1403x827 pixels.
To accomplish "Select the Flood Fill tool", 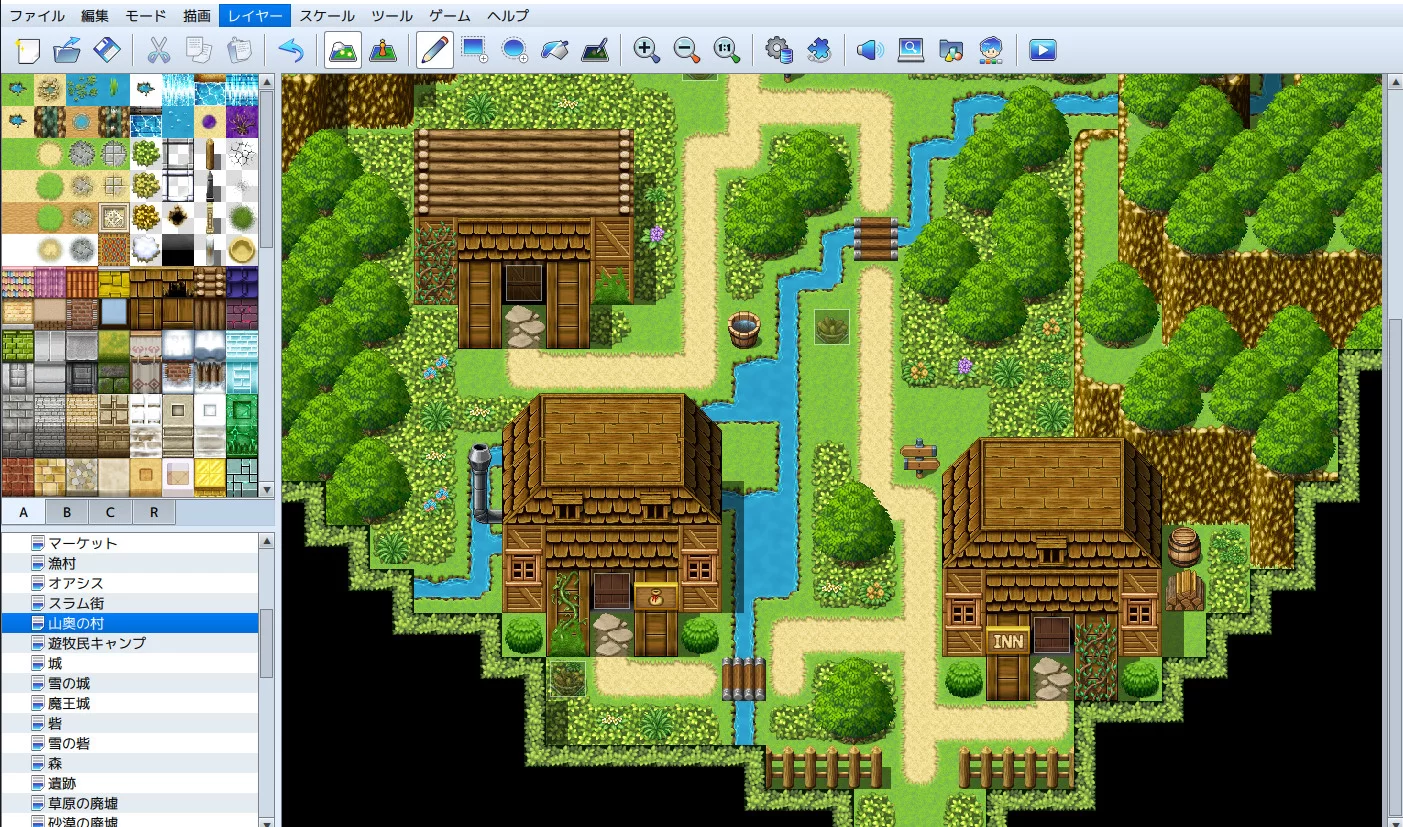I will pyautogui.click(x=554, y=50).
